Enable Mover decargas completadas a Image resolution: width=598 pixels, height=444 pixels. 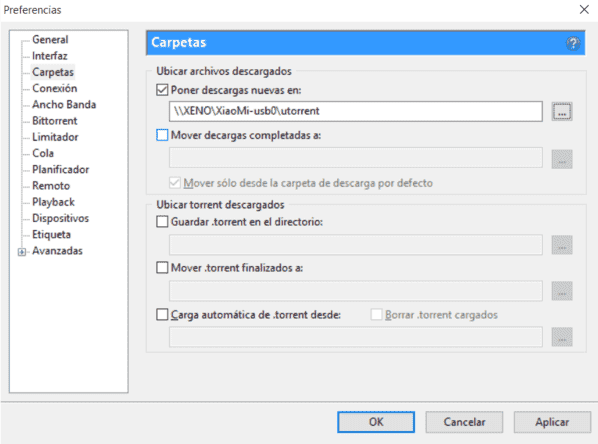coord(162,135)
